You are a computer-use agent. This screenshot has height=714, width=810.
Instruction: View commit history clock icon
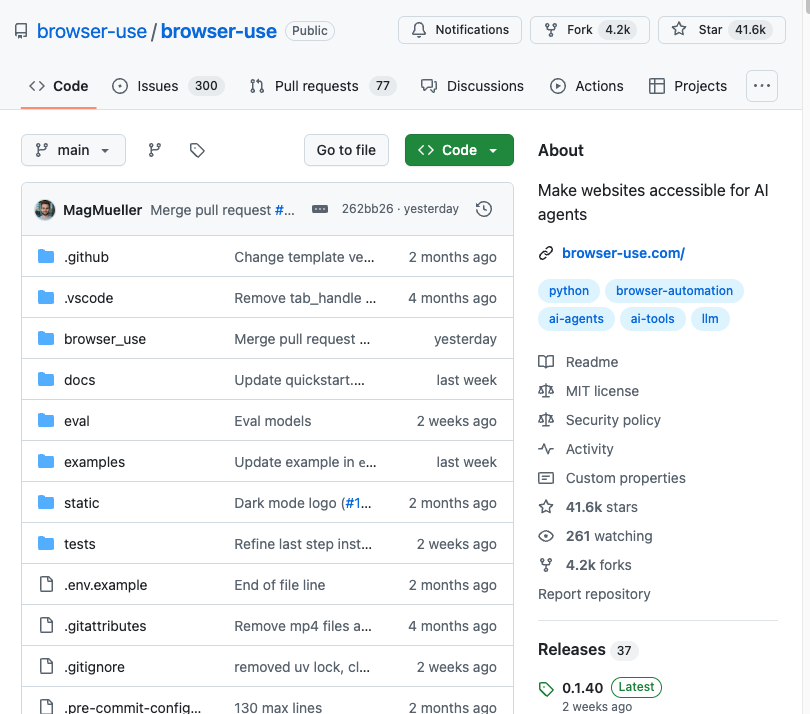pyautogui.click(x=484, y=209)
